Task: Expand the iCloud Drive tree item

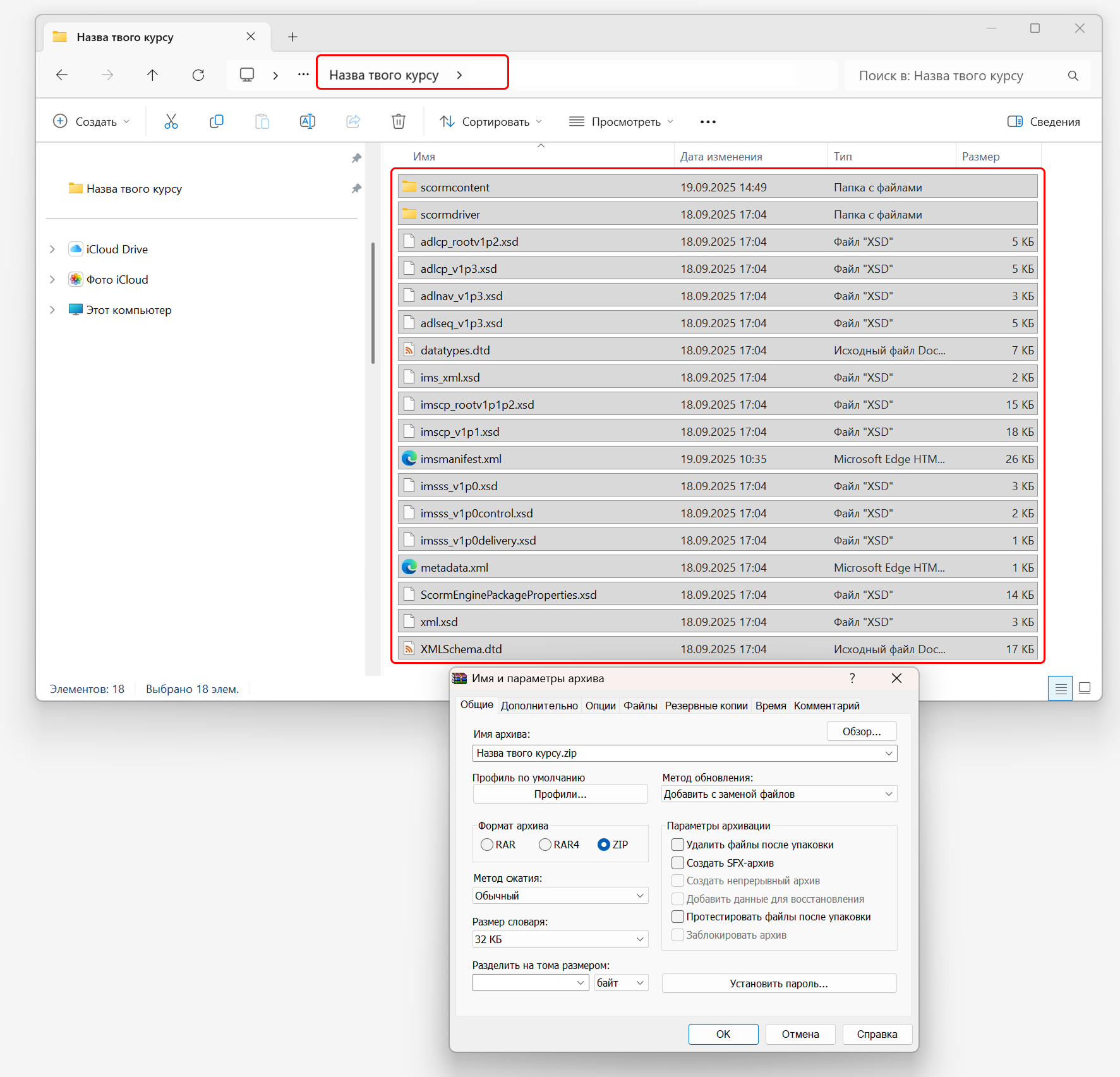Action: click(52, 250)
